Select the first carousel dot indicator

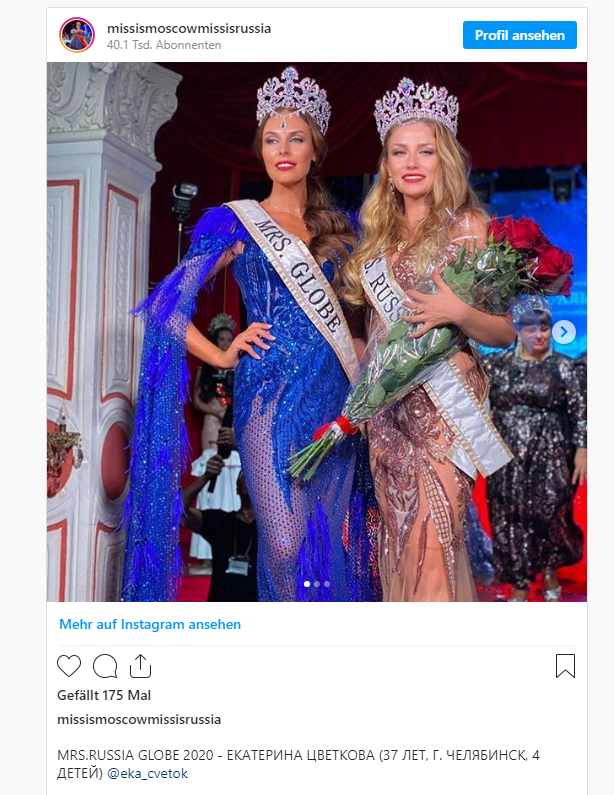click(307, 584)
